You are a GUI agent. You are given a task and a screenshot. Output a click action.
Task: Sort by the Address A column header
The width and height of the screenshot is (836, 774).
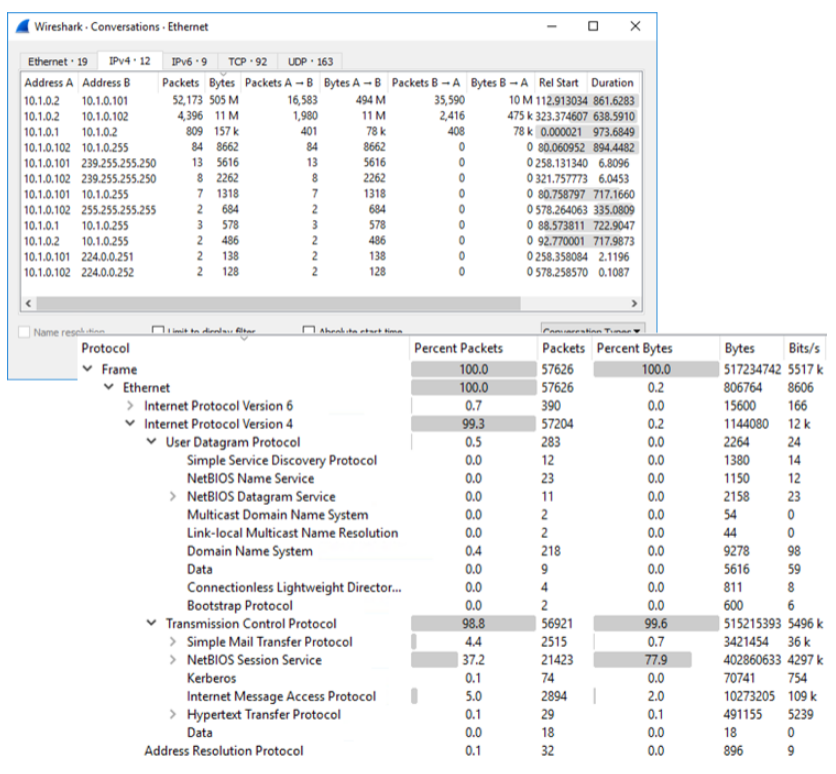[49, 83]
